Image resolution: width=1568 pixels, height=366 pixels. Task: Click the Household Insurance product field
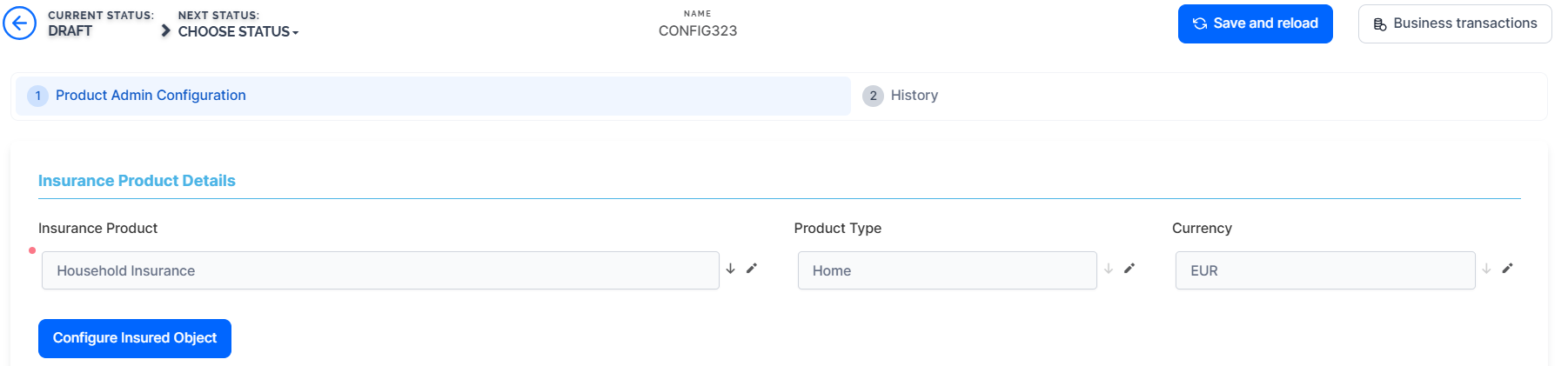click(x=380, y=270)
